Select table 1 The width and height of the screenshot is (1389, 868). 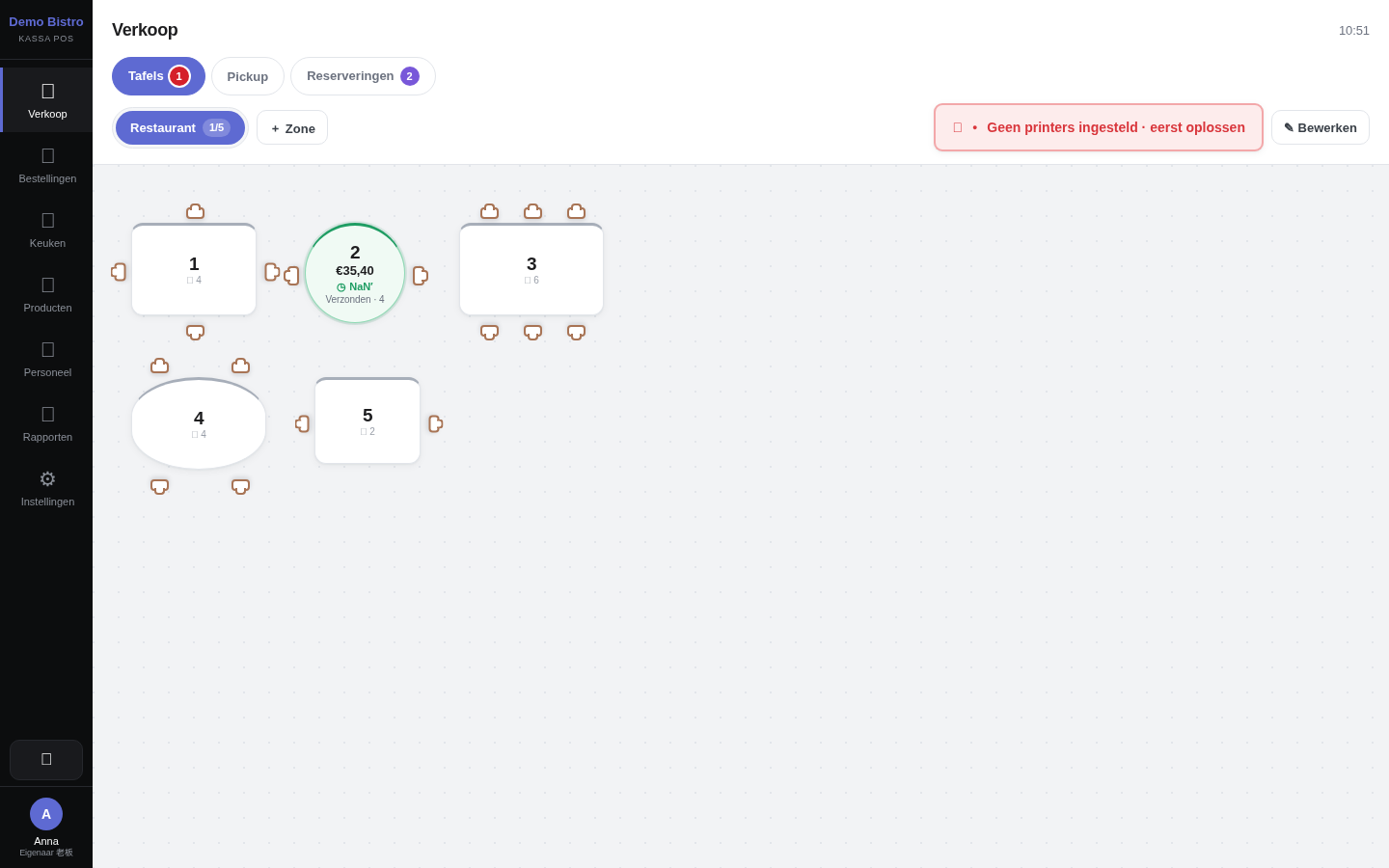tap(194, 269)
